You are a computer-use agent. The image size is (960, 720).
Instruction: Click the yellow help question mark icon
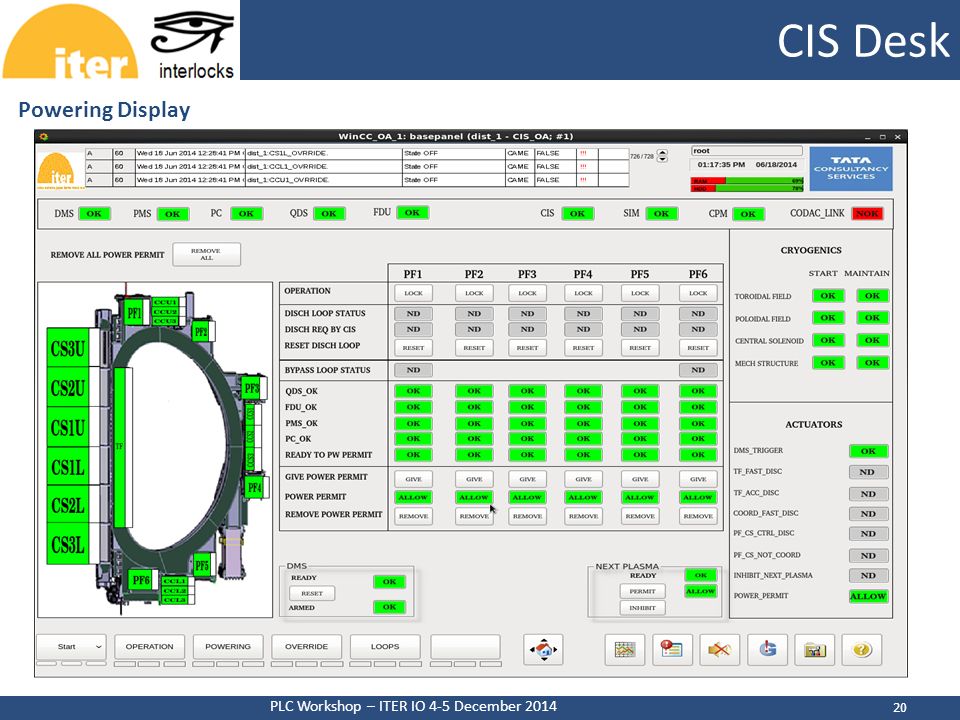(x=861, y=650)
